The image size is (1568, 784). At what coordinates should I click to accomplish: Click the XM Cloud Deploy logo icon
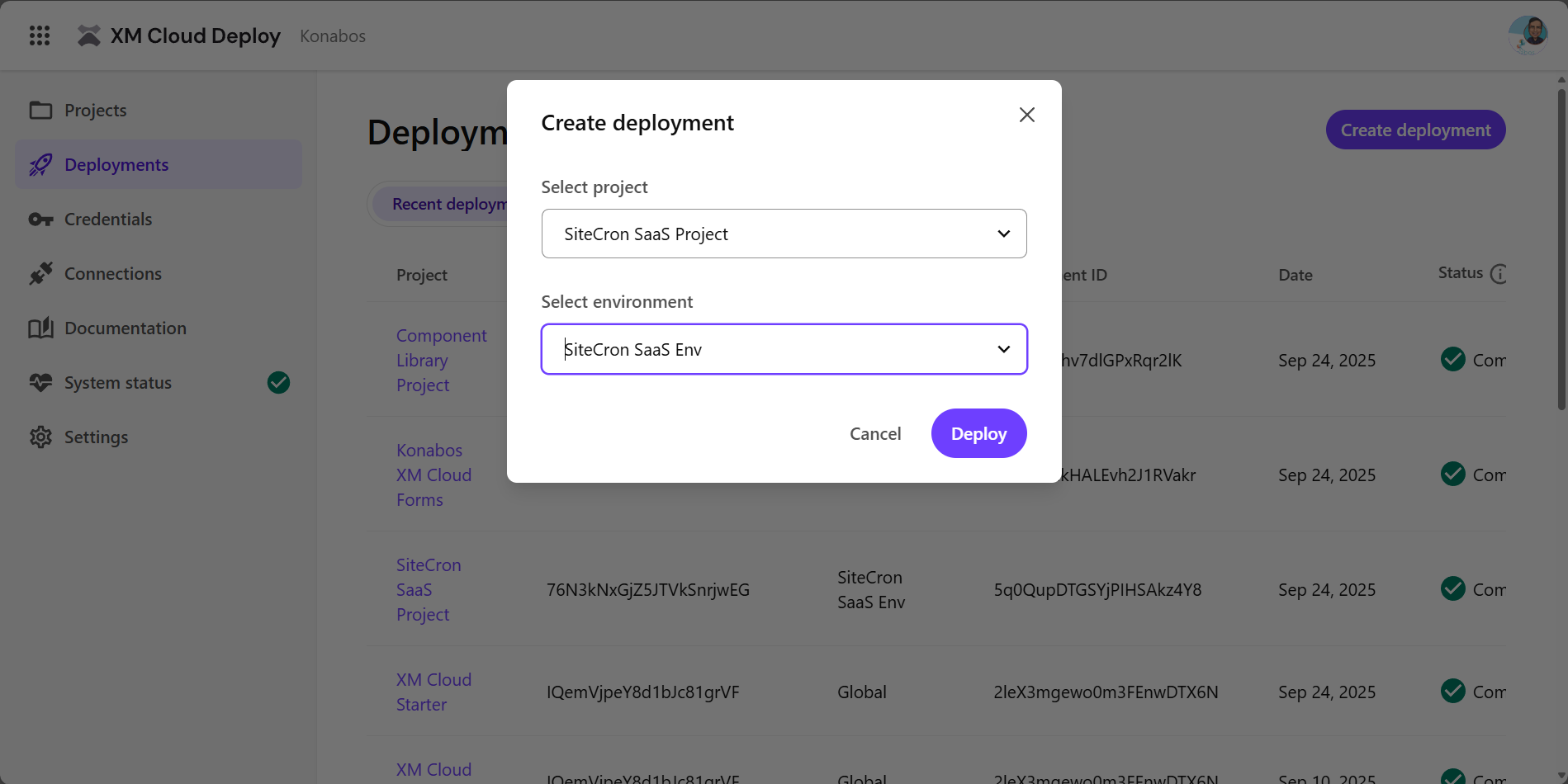coord(89,35)
